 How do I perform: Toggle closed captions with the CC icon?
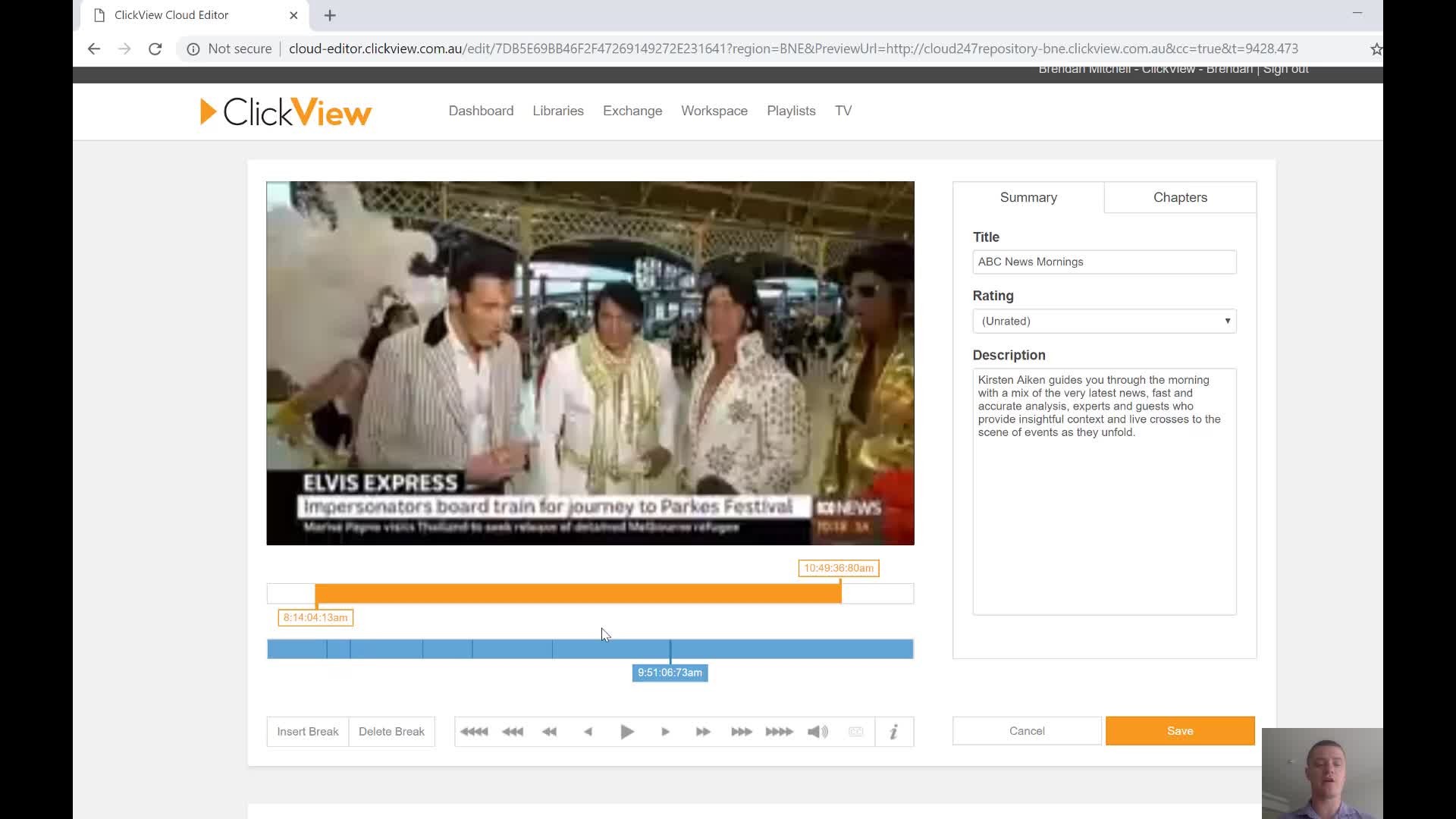coord(855,731)
